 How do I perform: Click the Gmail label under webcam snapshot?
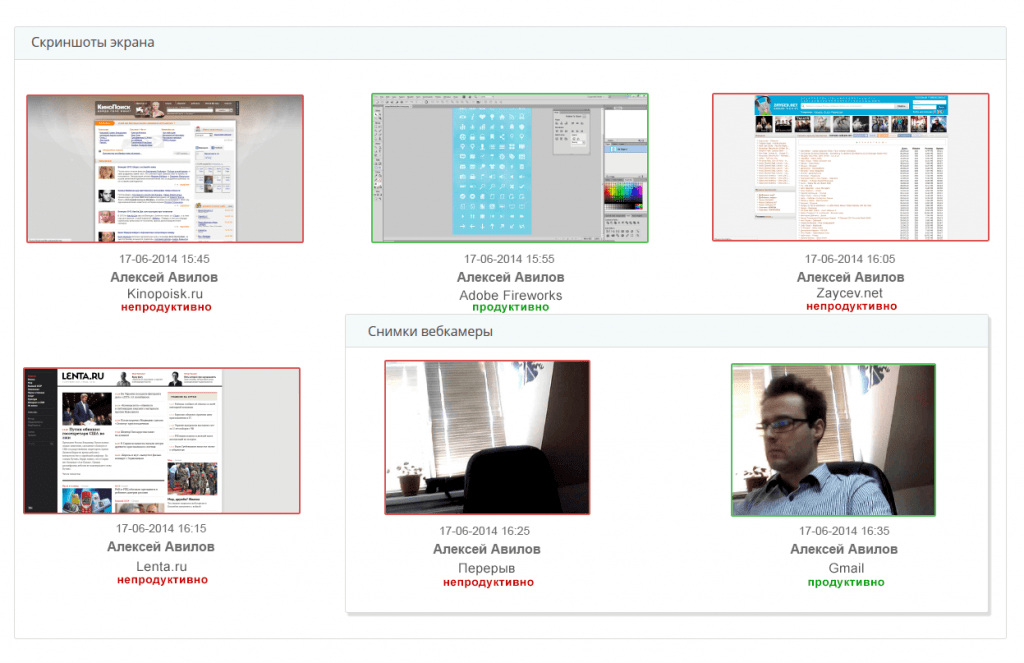click(x=845, y=568)
